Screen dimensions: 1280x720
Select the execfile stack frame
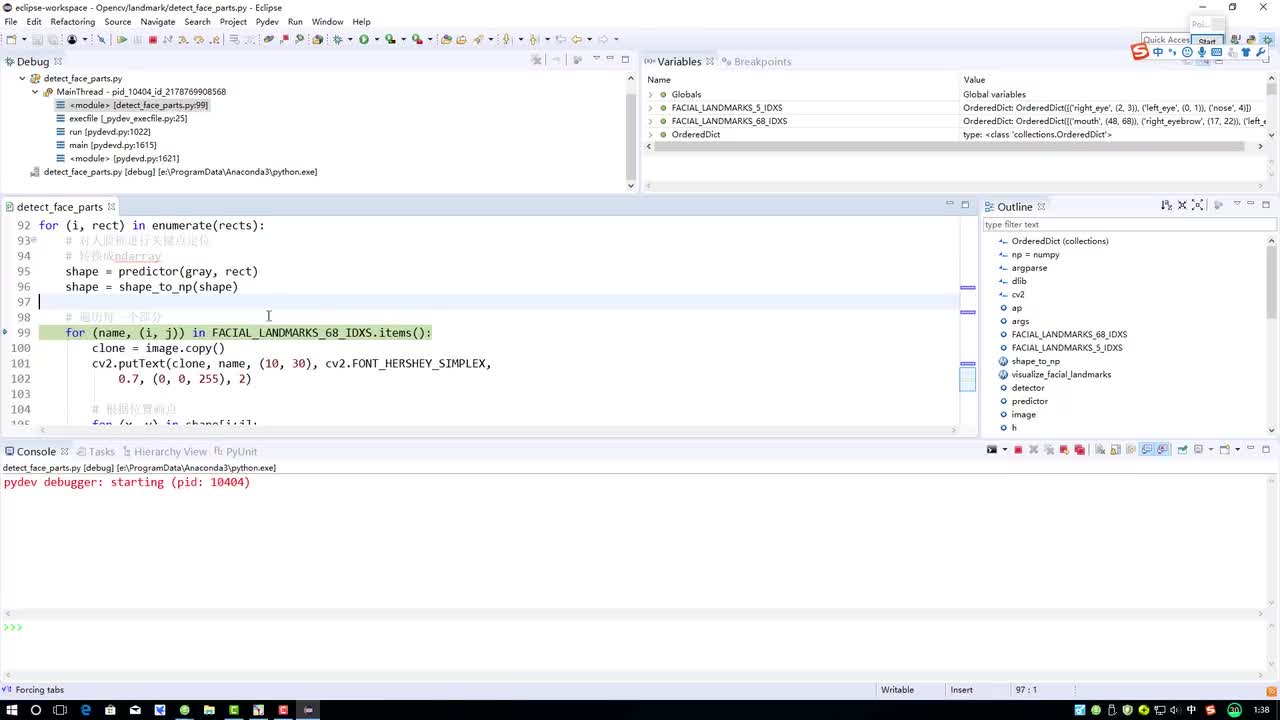[x=128, y=118]
